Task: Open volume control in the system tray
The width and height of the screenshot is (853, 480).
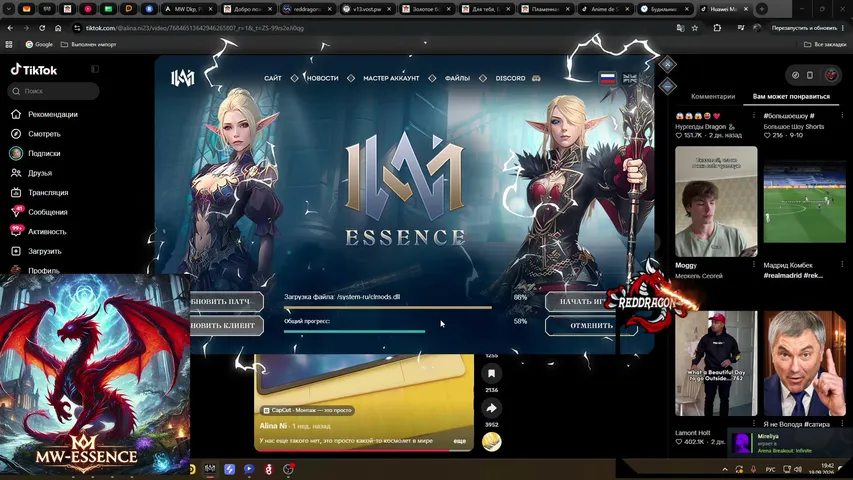Action: point(798,469)
